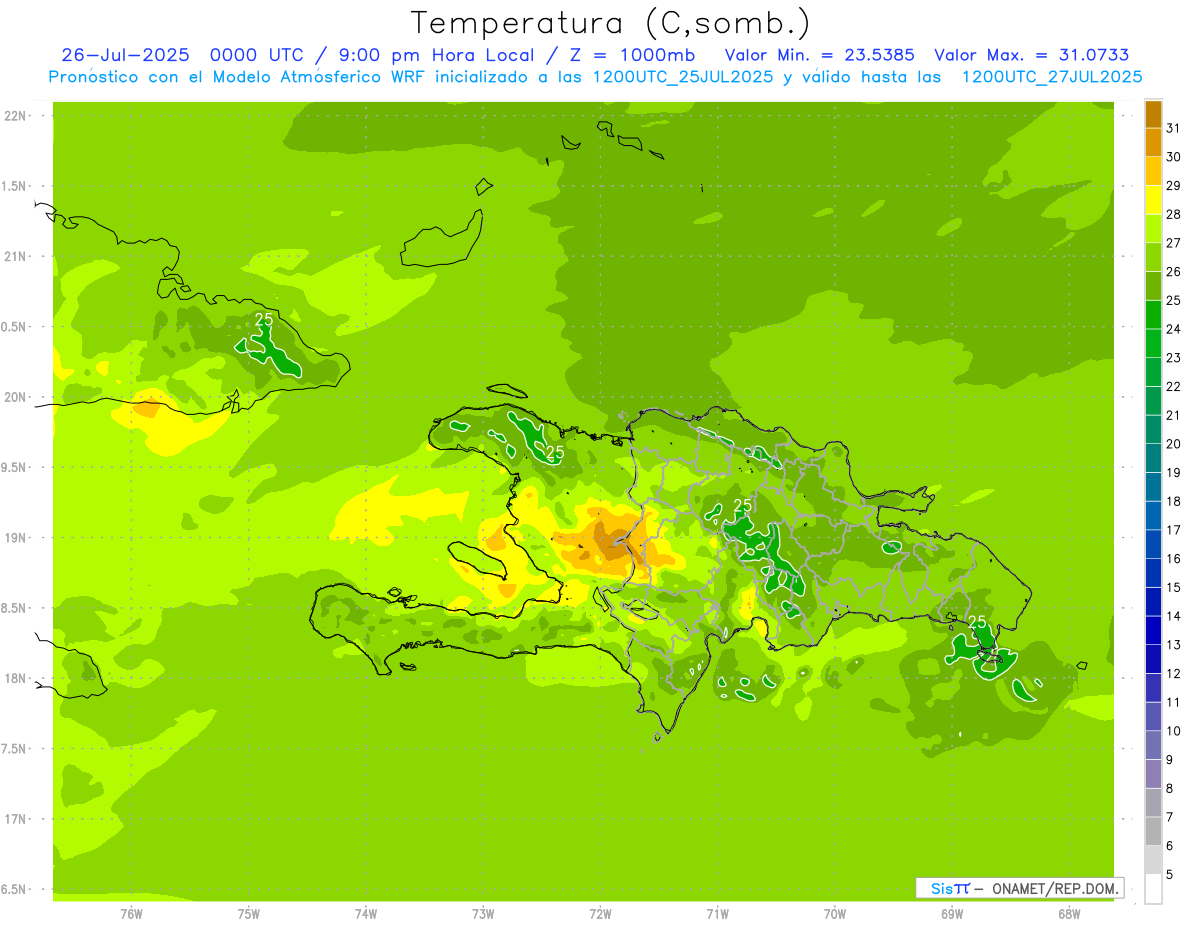Click blue legend swatch between 15 and 16

pos(1153,573)
